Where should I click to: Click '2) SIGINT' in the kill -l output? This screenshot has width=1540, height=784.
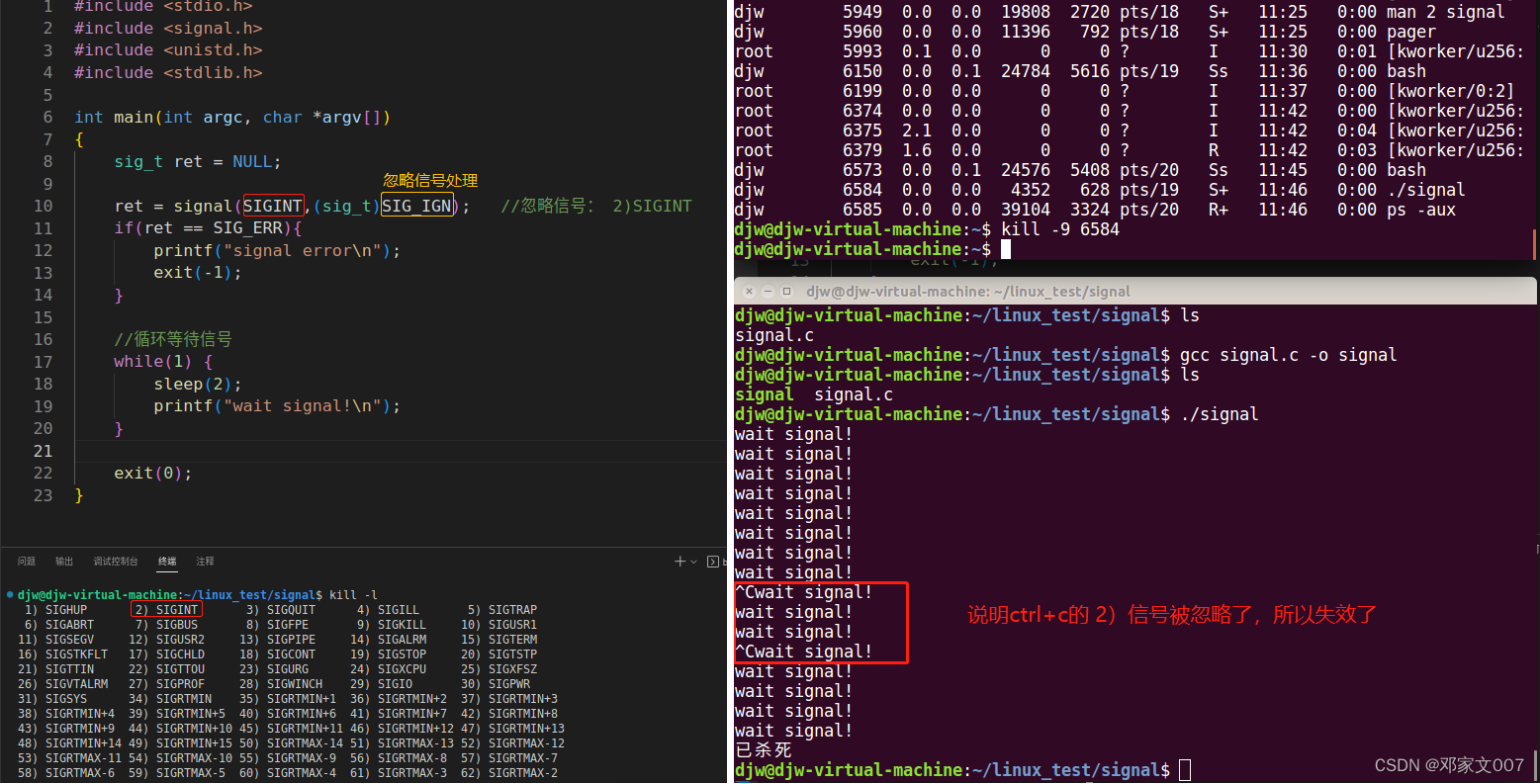coord(167,610)
